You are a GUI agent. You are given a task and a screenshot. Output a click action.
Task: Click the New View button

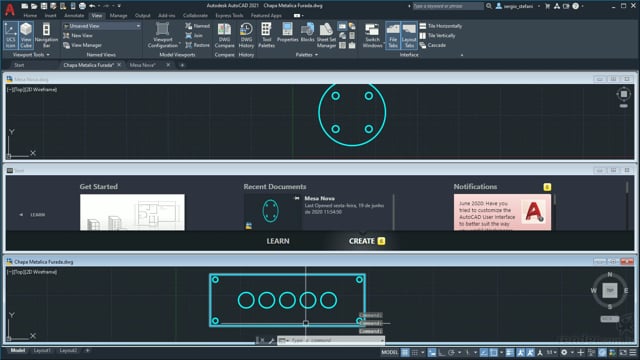pos(78,36)
